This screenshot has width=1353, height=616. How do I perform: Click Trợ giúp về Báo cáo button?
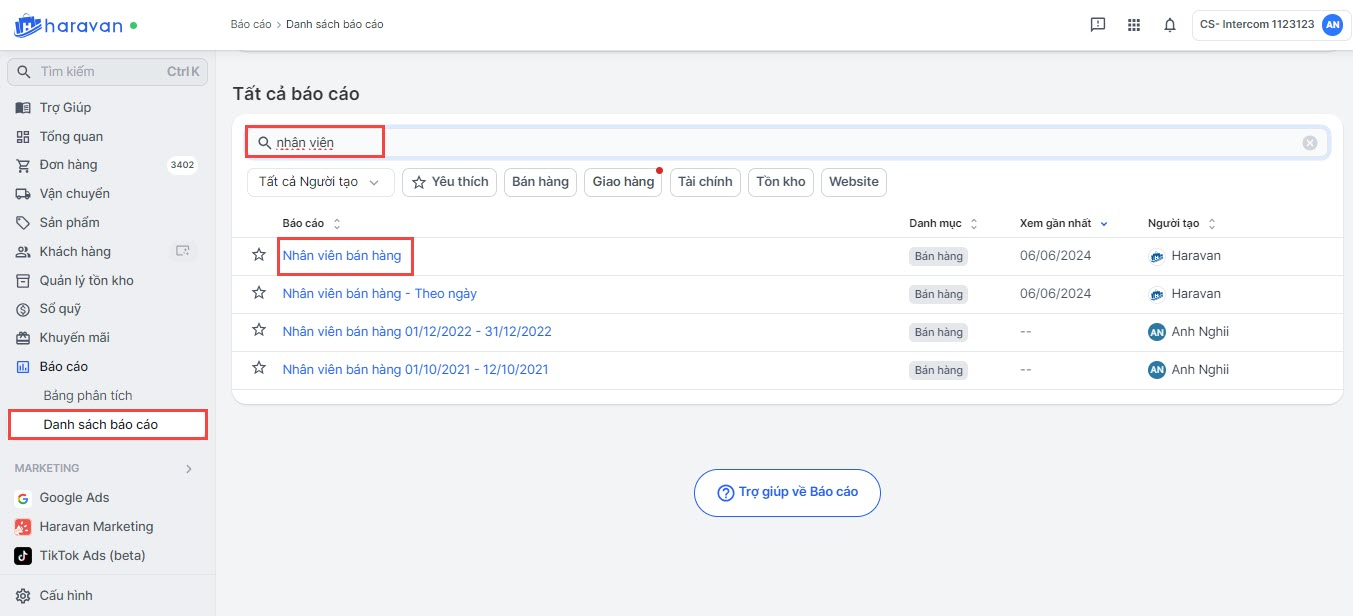point(787,492)
